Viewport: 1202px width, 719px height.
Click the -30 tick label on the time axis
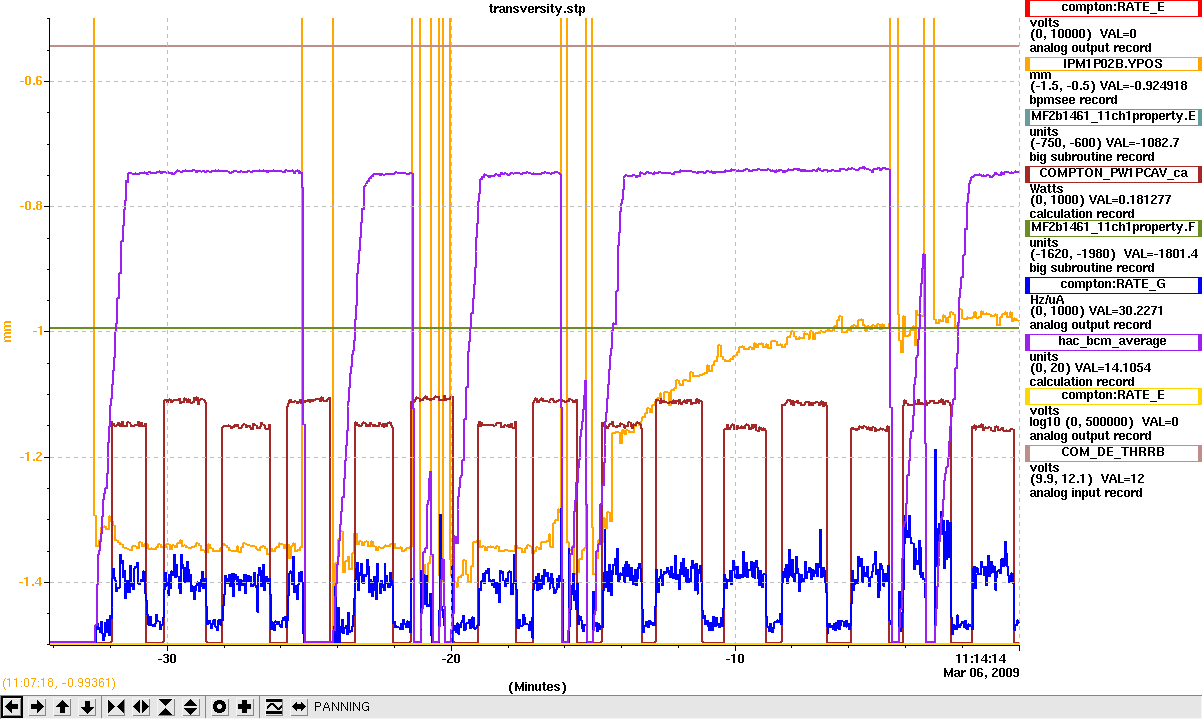tap(167, 658)
